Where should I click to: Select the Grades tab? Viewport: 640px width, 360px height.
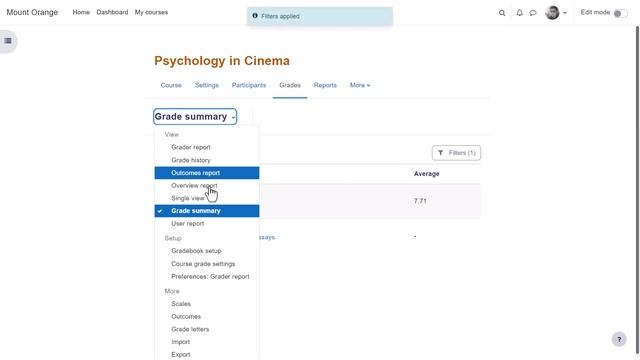tap(290, 85)
